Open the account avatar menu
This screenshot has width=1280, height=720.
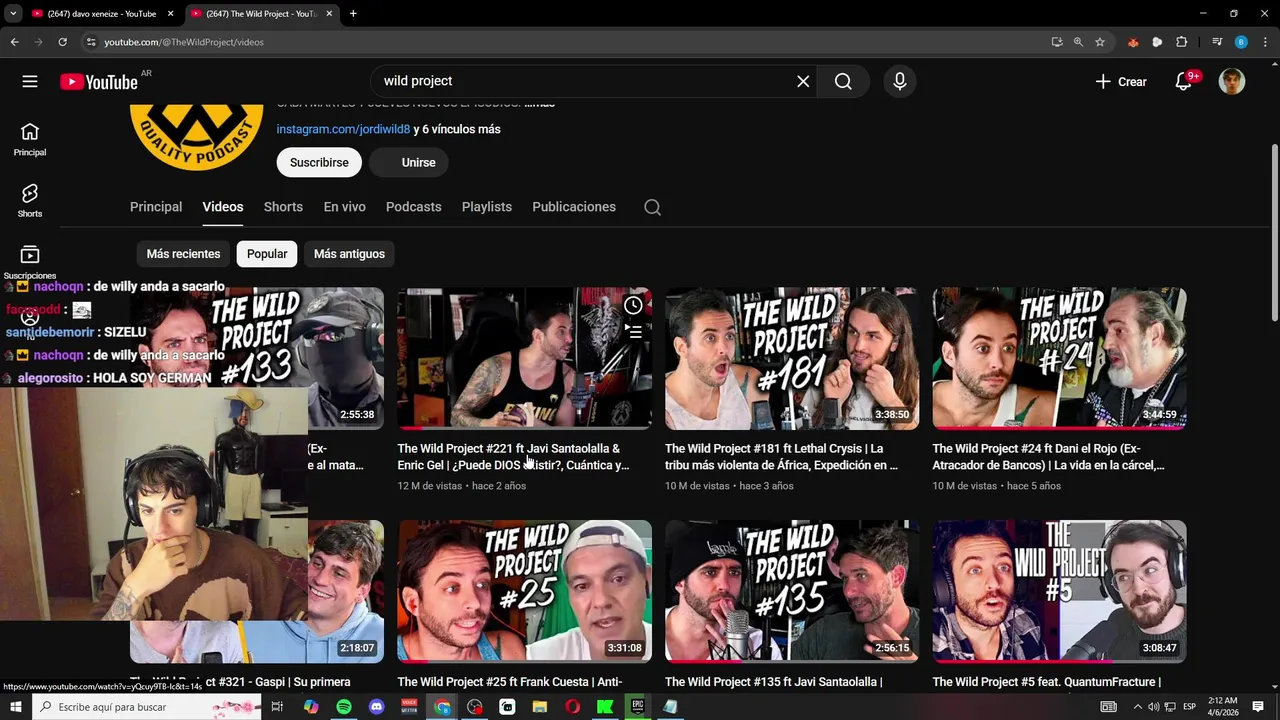click(1232, 82)
